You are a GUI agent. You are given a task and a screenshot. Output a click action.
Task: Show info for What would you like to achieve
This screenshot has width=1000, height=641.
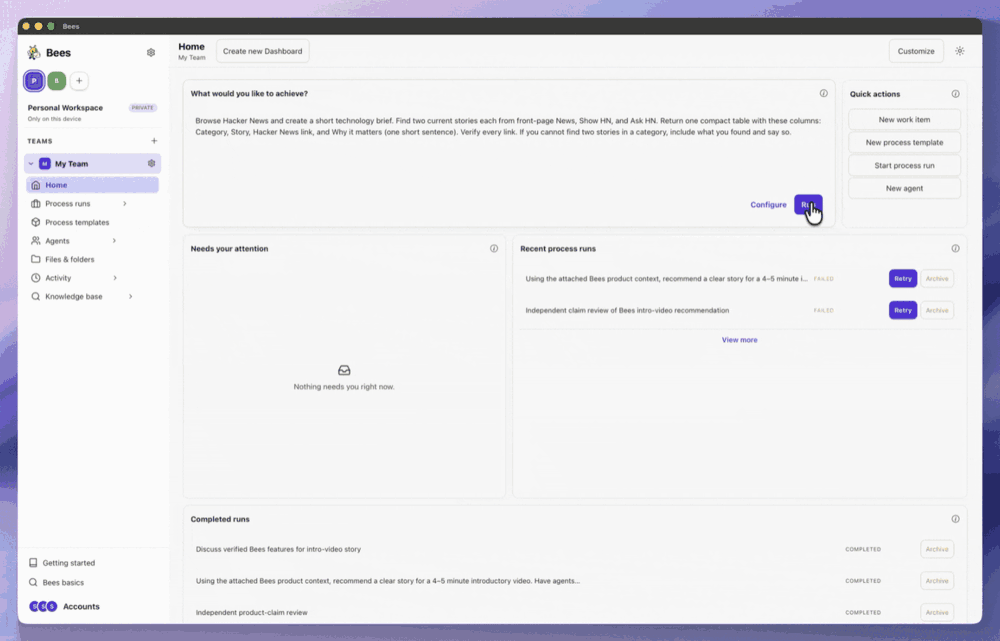pyautogui.click(x=823, y=93)
